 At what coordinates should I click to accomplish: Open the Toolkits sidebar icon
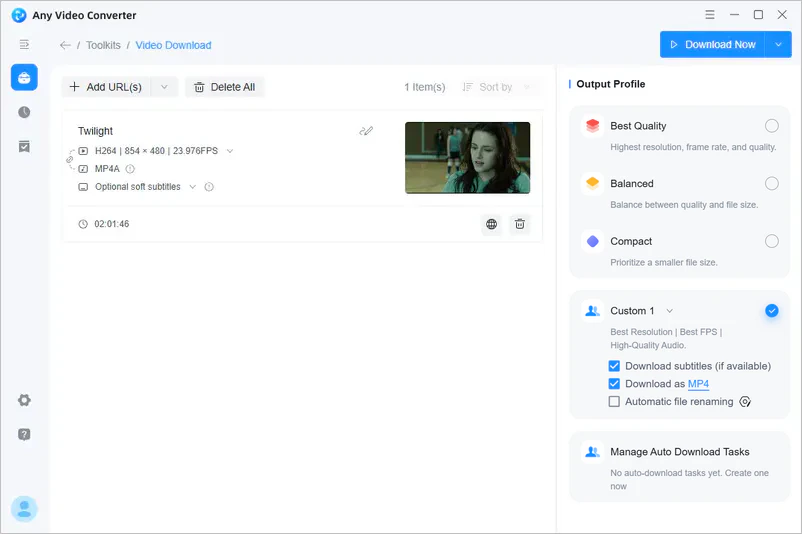pyautogui.click(x=24, y=77)
